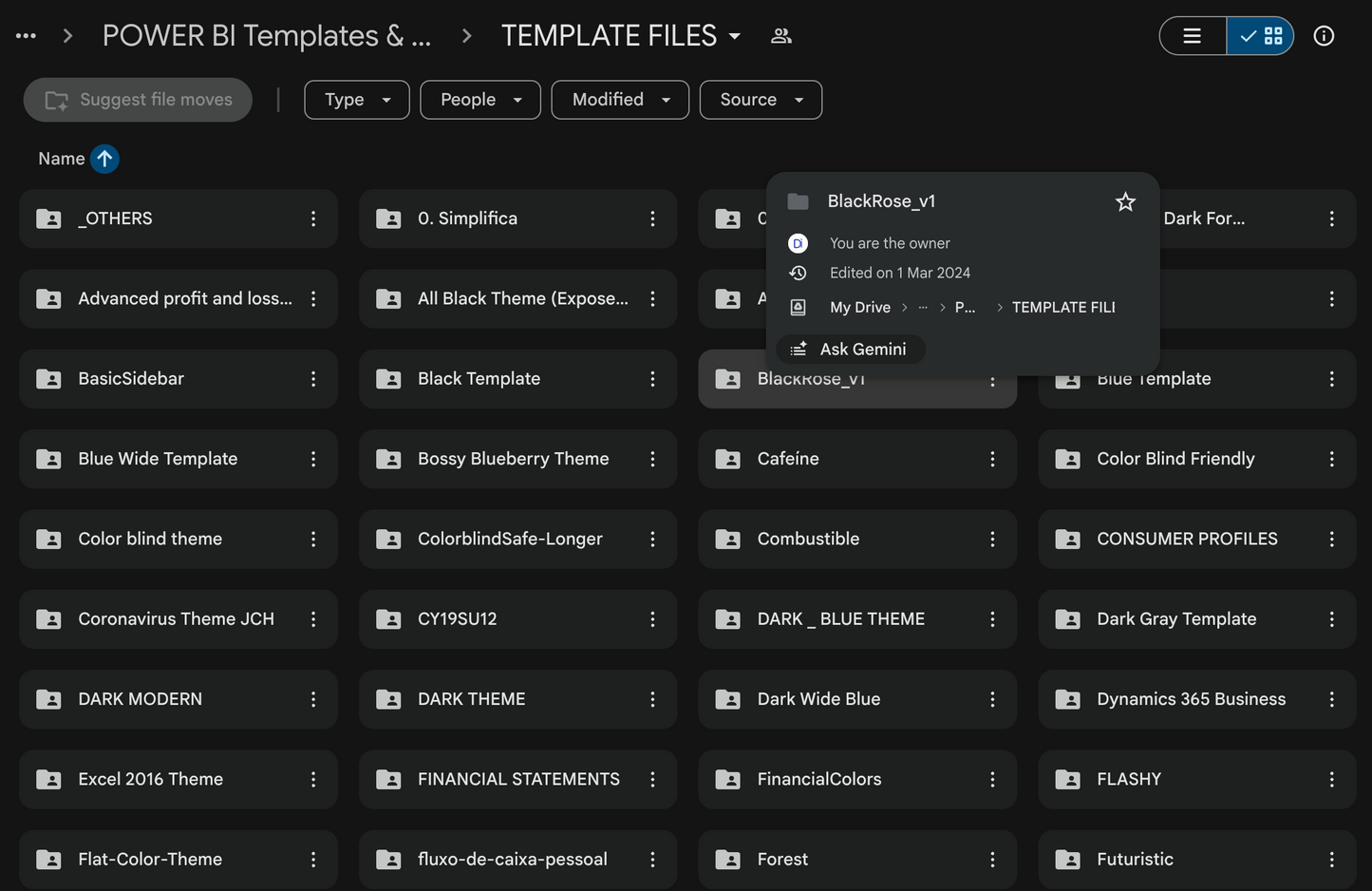The height and width of the screenshot is (891, 1372).
Task: Select the fluxo-de-caixa-pessoal folder
Action: point(518,860)
